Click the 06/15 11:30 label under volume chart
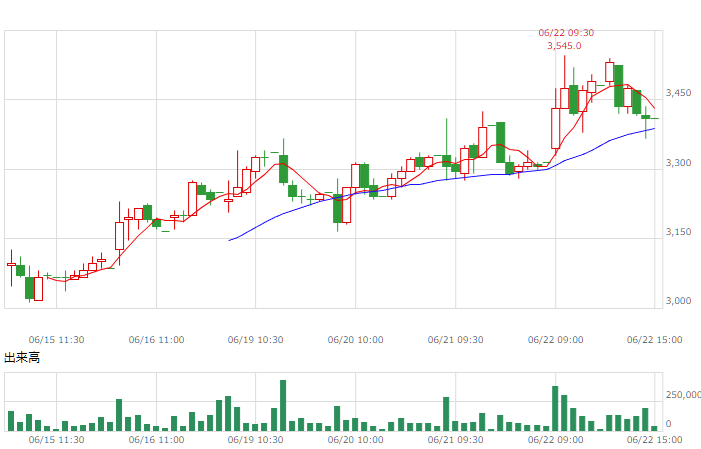 click(x=56, y=440)
